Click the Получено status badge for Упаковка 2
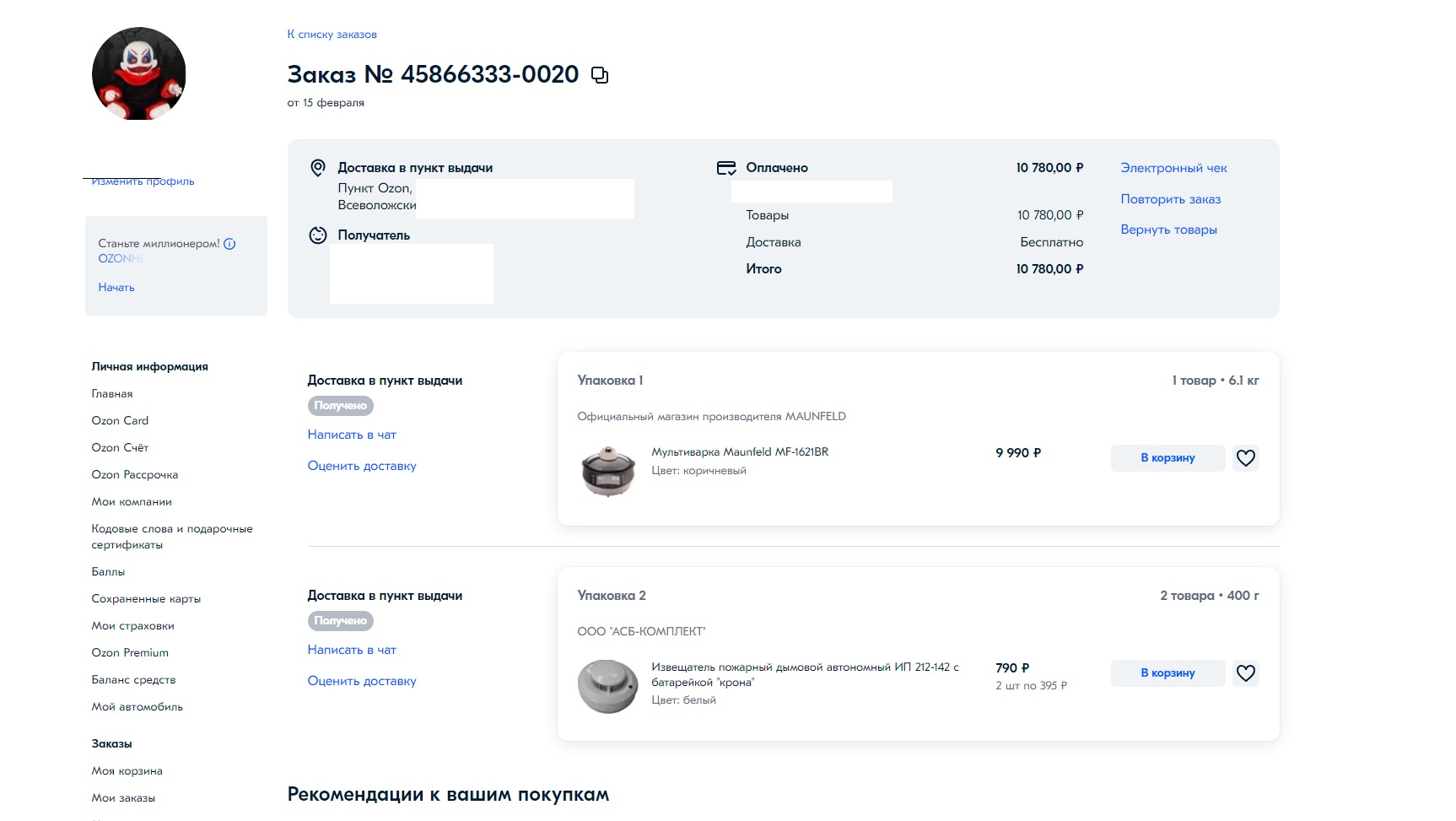This screenshot has height=821, width=1456. pos(341,621)
